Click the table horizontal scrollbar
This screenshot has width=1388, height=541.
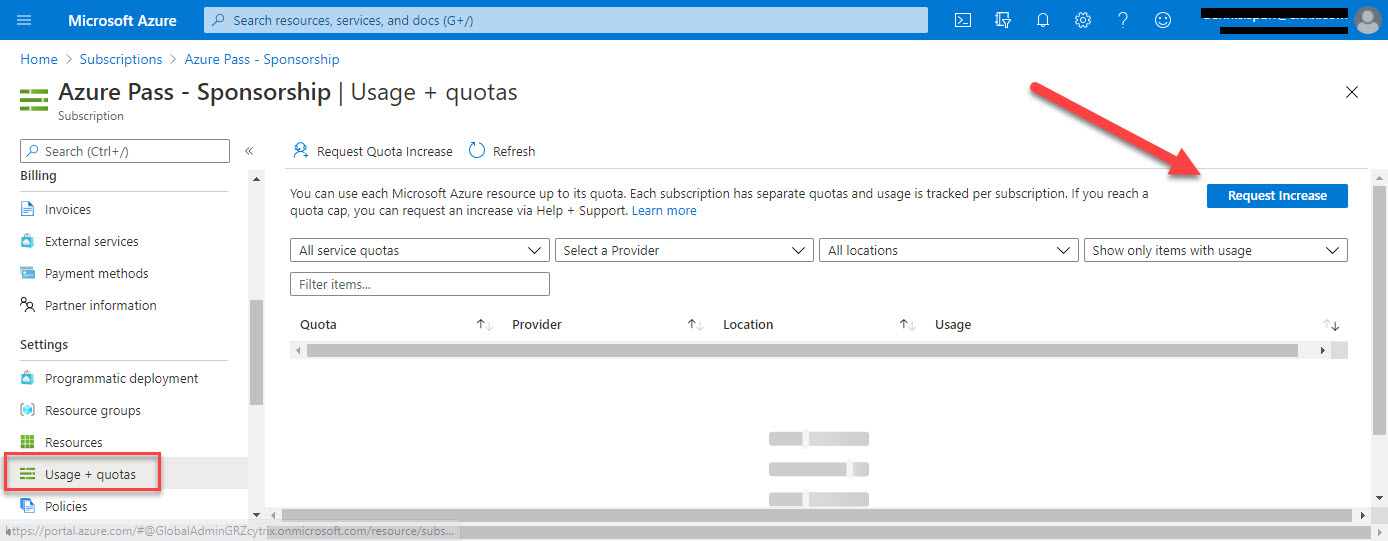click(x=802, y=351)
